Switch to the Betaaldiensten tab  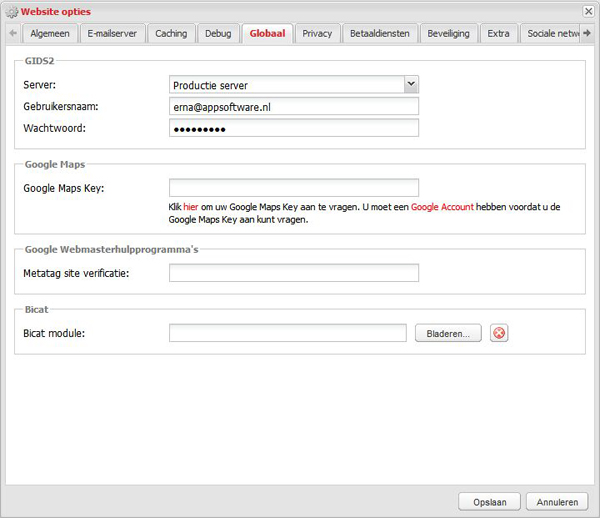coord(380,34)
